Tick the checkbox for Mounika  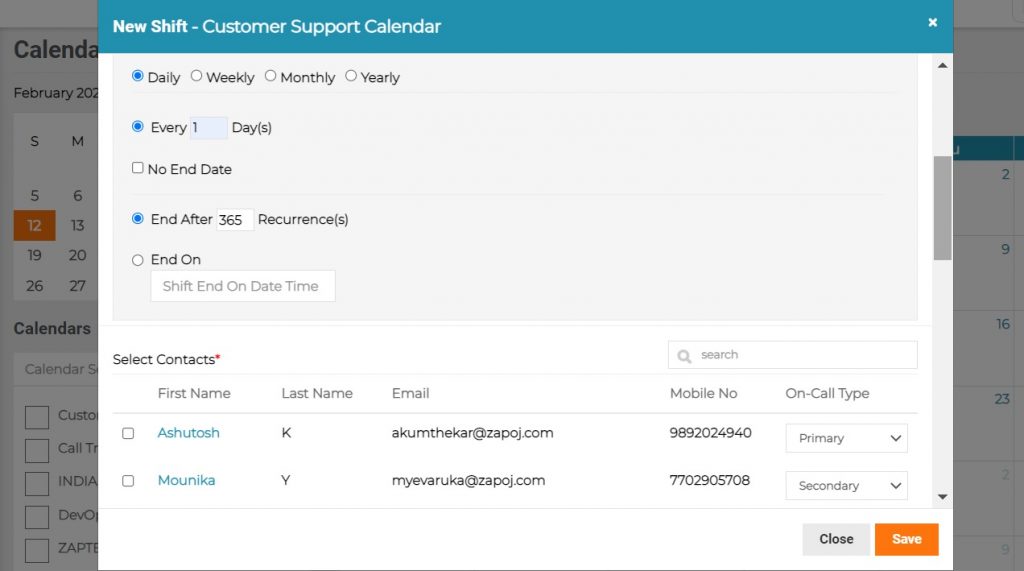click(x=128, y=481)
